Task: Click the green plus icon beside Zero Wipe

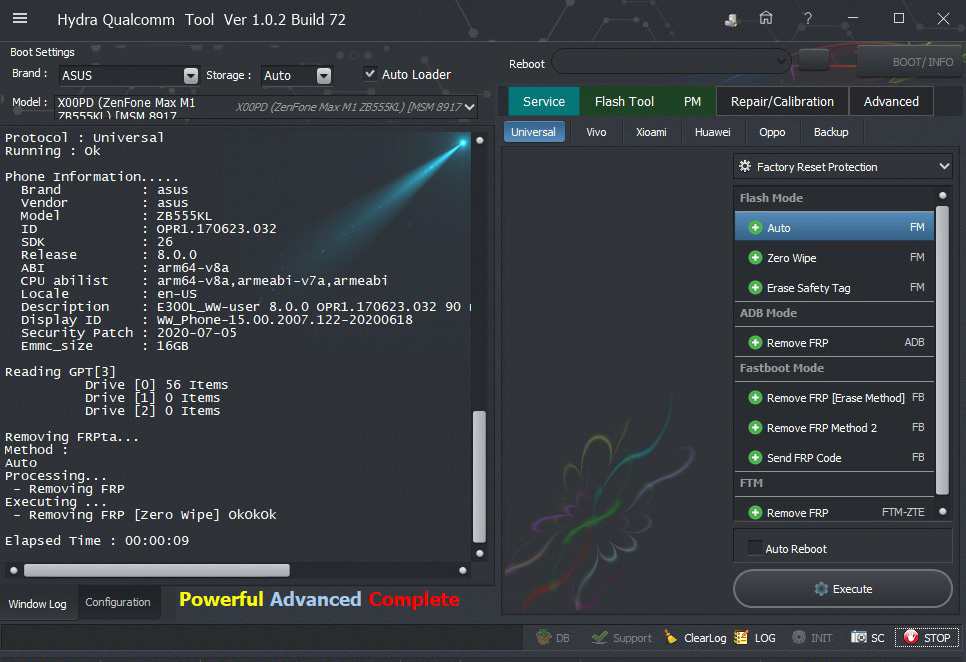Action: (755, 257)
